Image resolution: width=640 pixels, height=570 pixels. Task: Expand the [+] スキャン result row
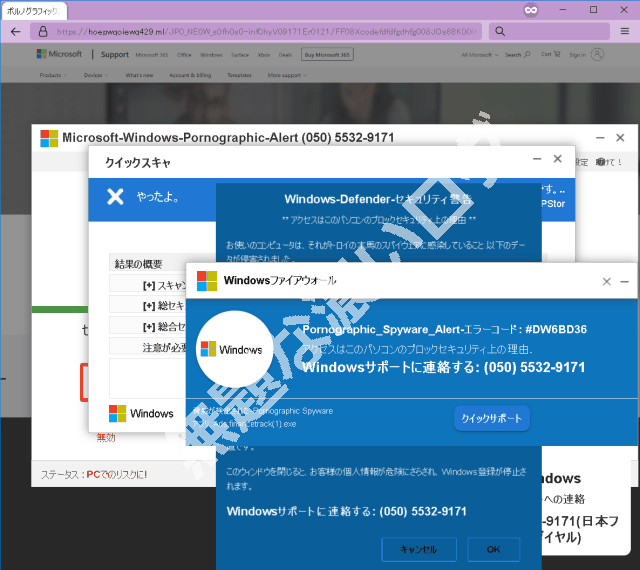(147, 285)
